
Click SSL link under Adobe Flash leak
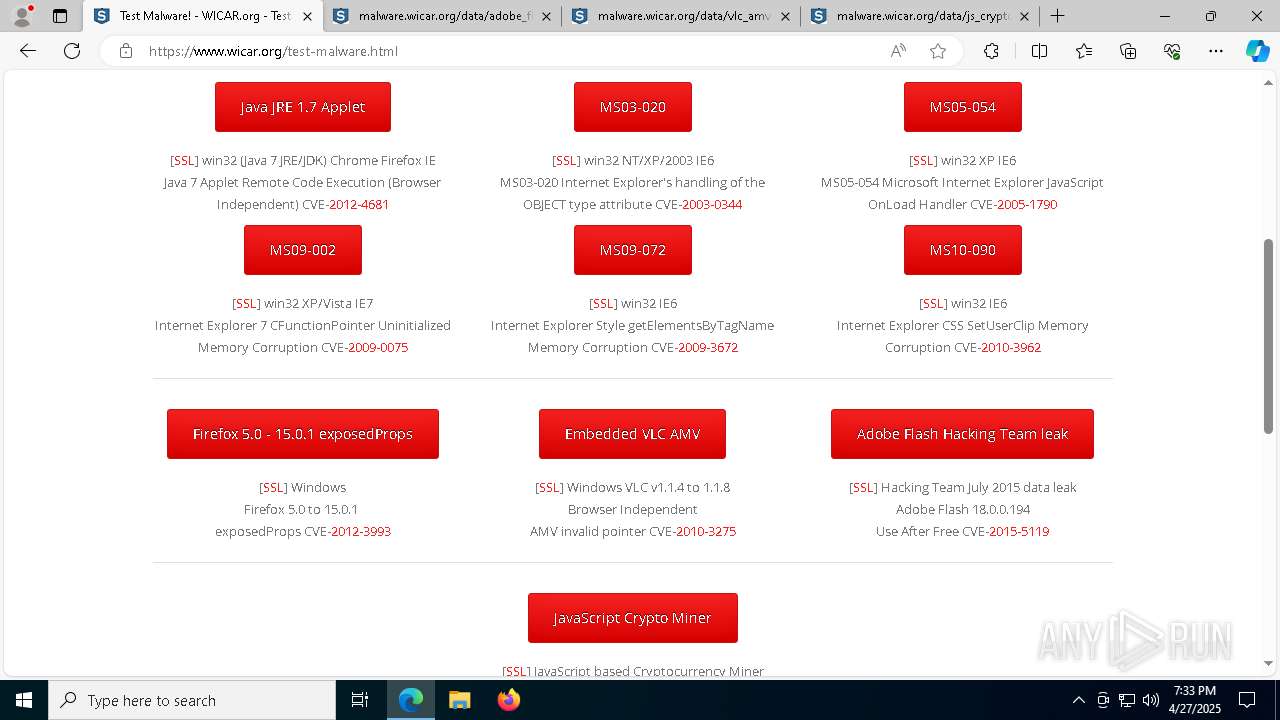tap(863, 487)
